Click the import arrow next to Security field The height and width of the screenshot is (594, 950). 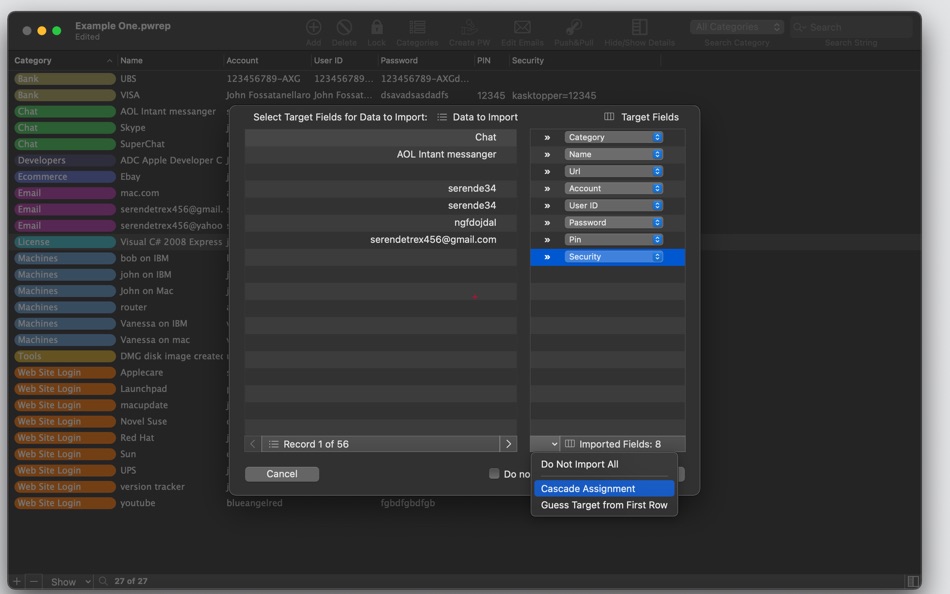[x=547, y=257]
